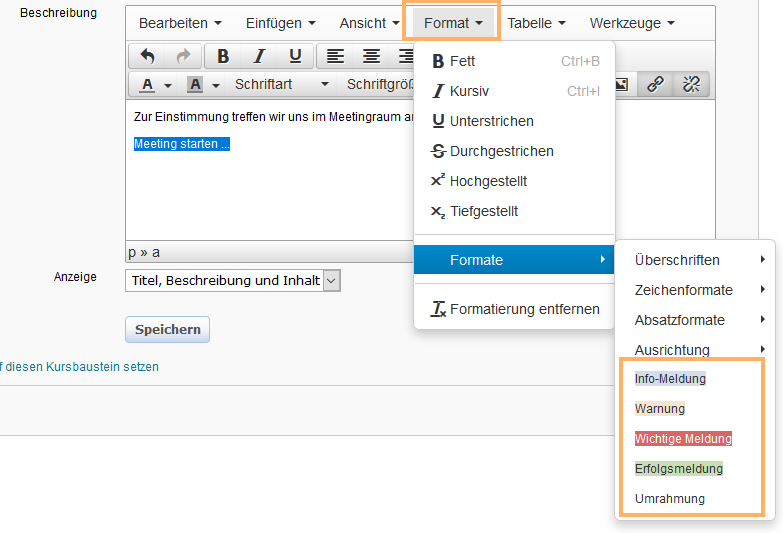Screen dimensions: 783x533
Task: Open the background color dropdown arrow
Action: [216, 85]
